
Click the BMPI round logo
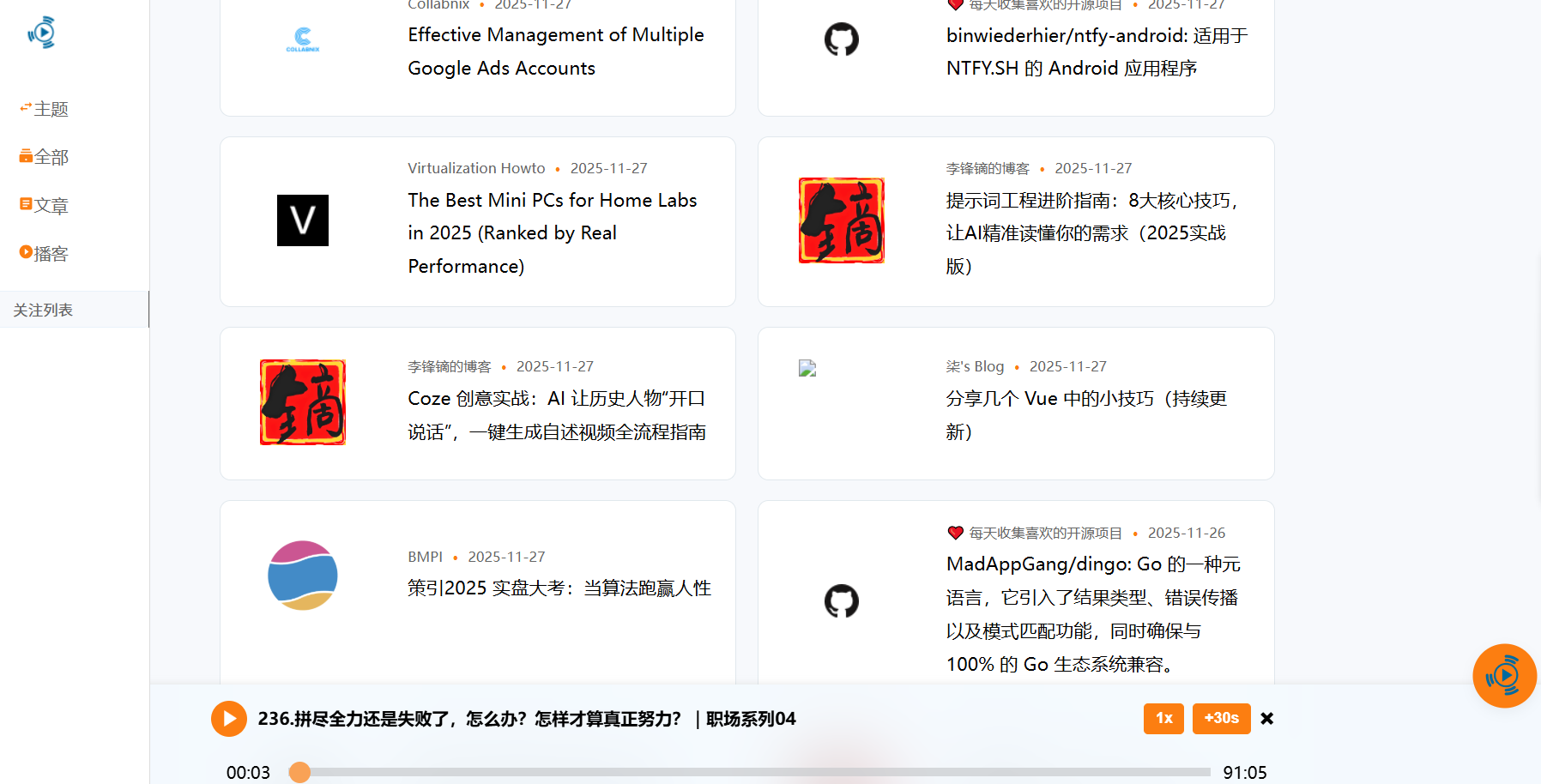303,576
